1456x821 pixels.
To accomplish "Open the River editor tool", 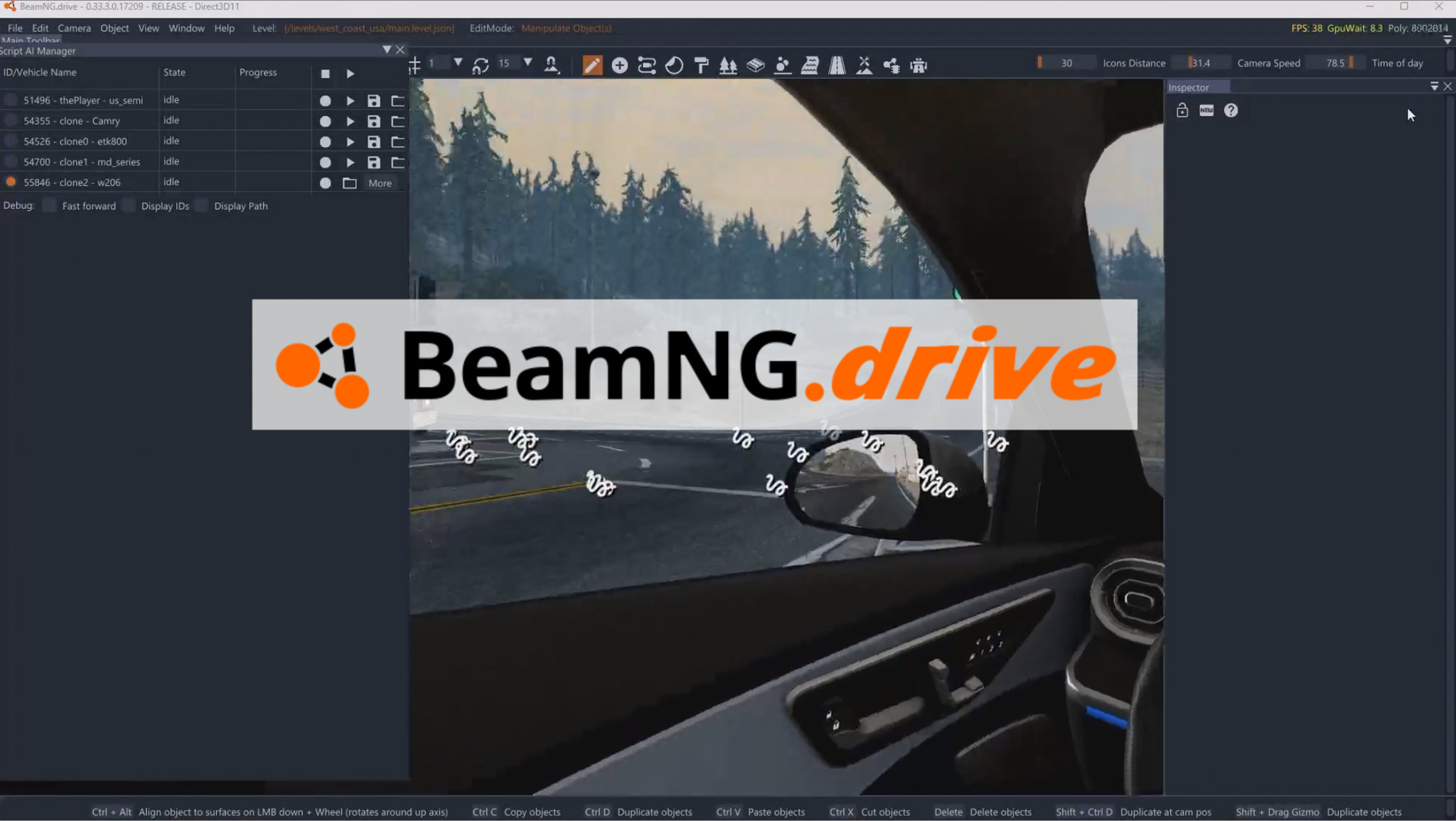I will coord(810,65).
